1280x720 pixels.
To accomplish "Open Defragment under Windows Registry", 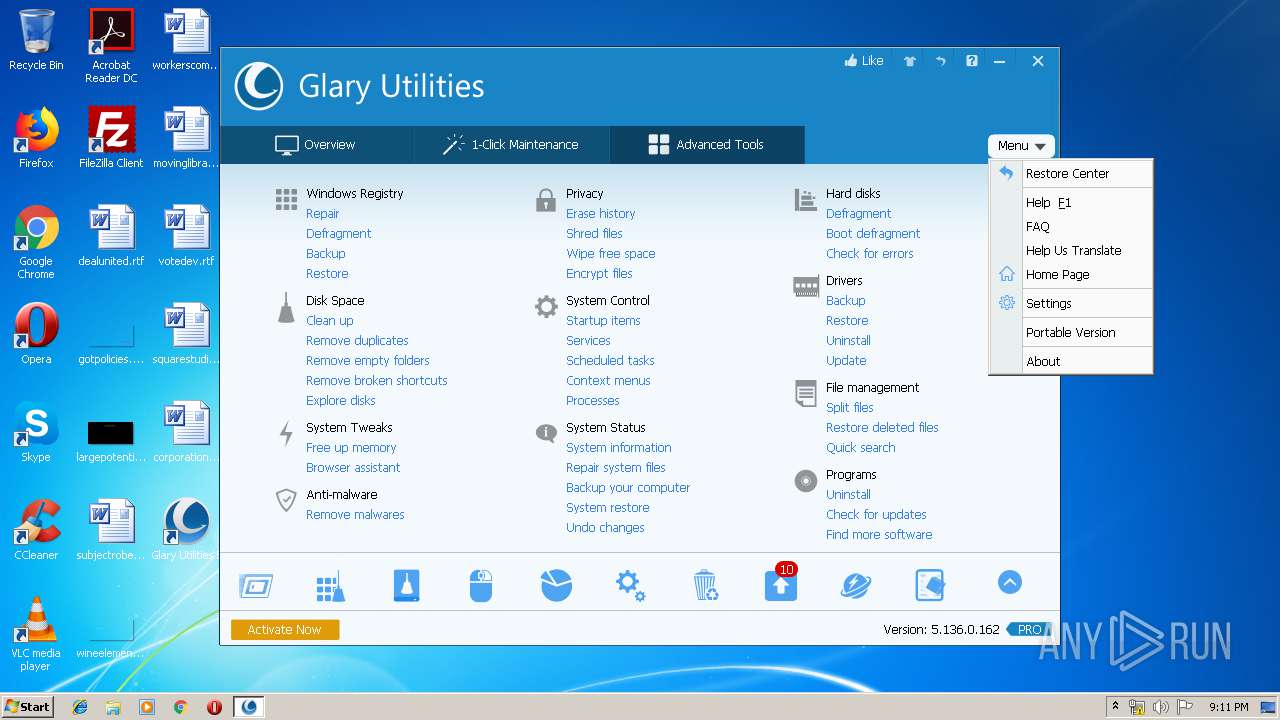I will 339,234.
